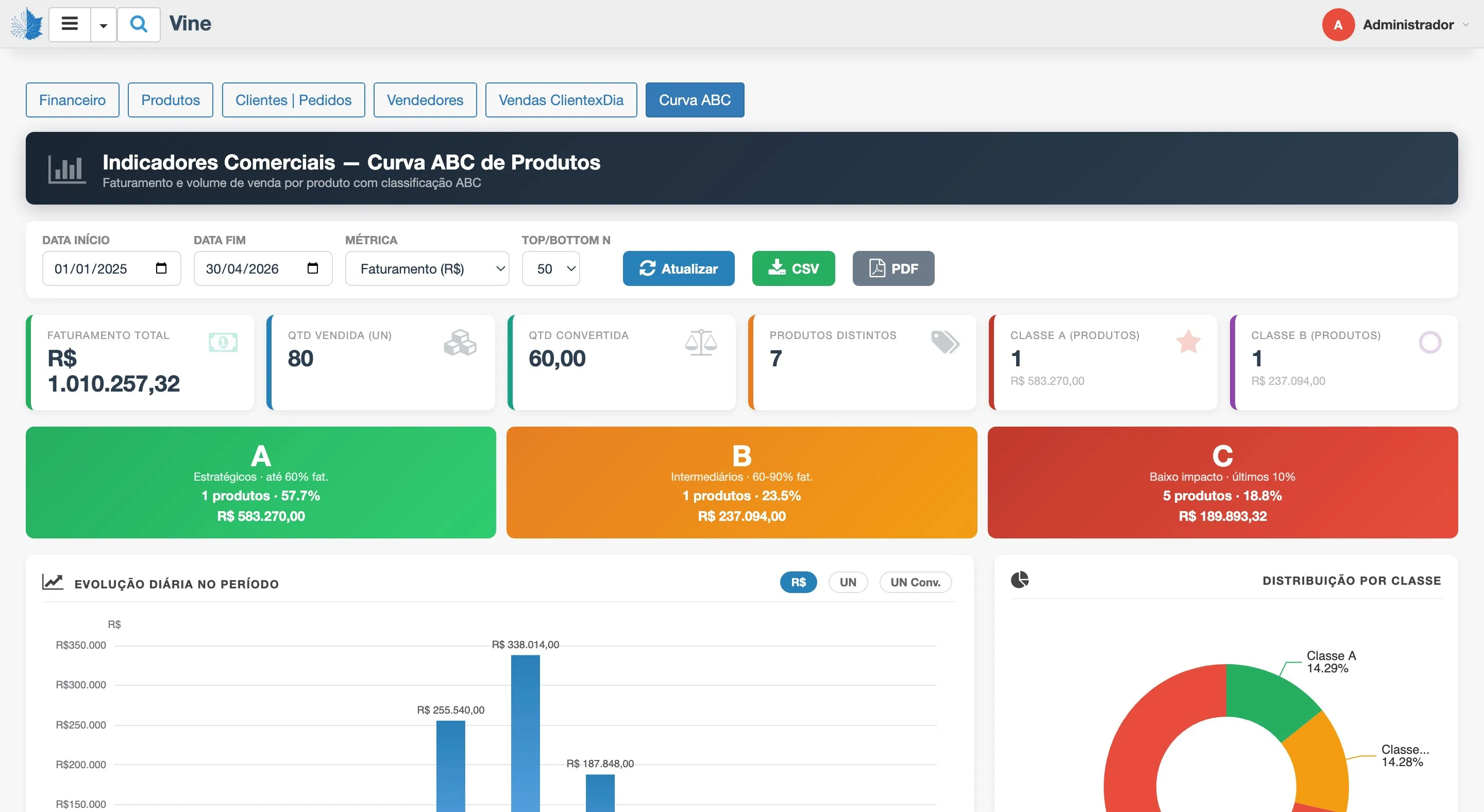The width and height of the screenshot is (1484, 812).
Task: Select the Vendedores tab
Action: tap(425, 100)
